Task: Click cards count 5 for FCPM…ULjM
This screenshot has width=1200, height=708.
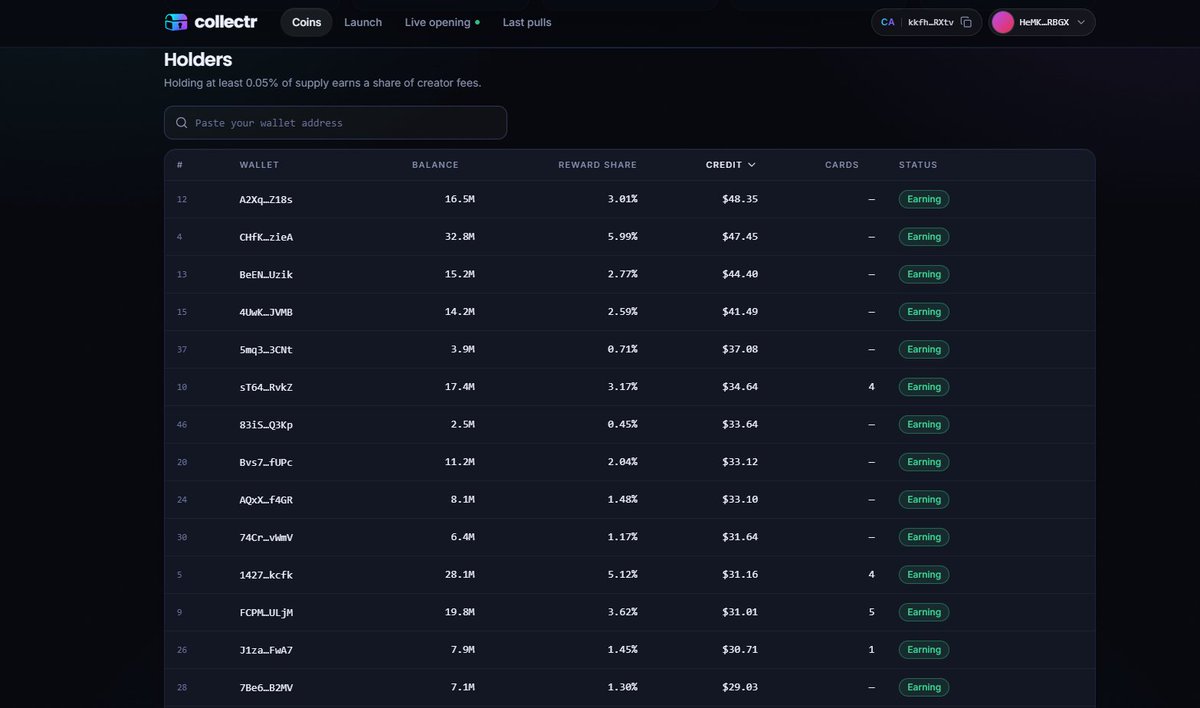Action: click(x=871, y=612)
